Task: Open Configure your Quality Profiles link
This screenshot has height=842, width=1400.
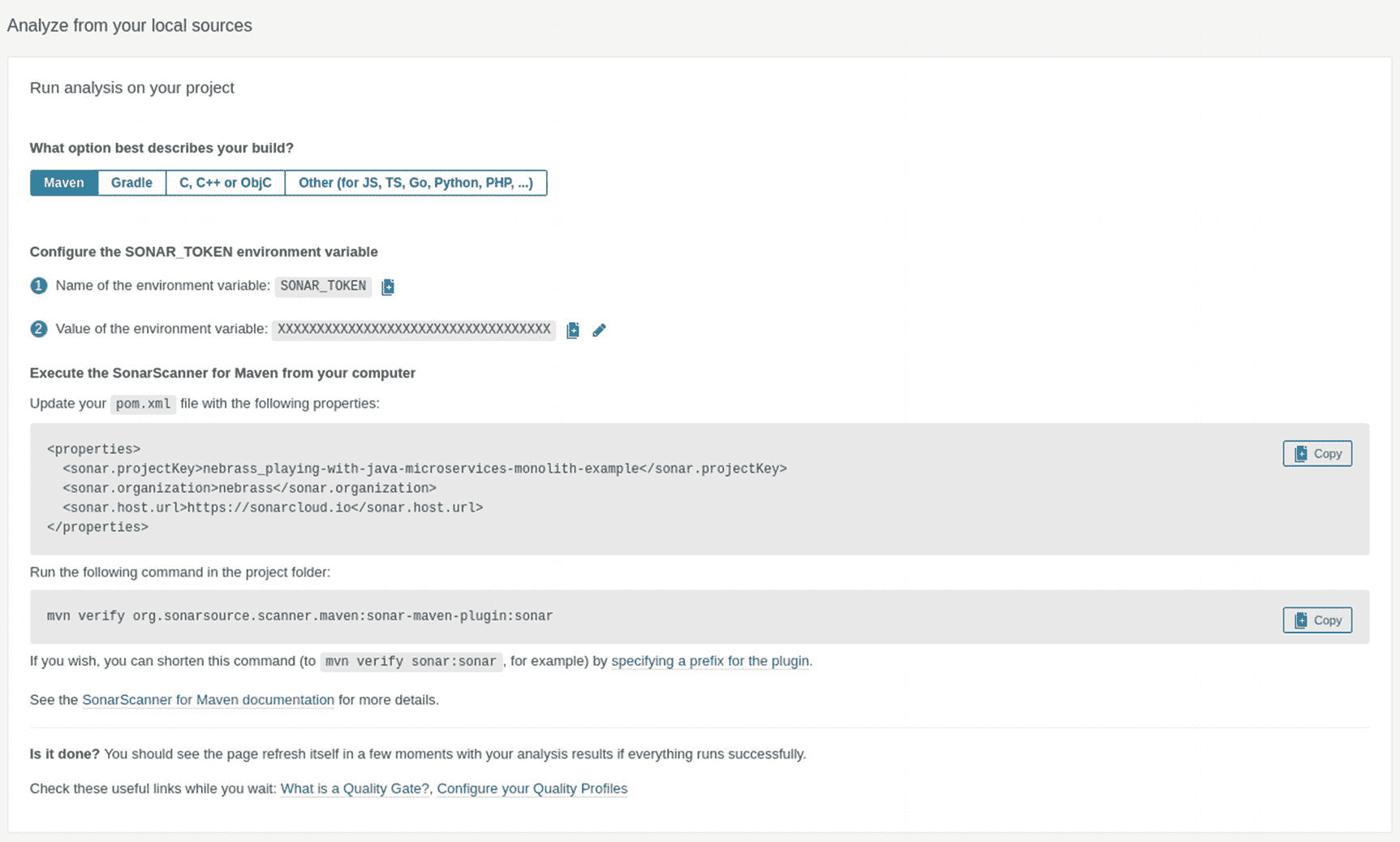Action: tap(532, 788)
